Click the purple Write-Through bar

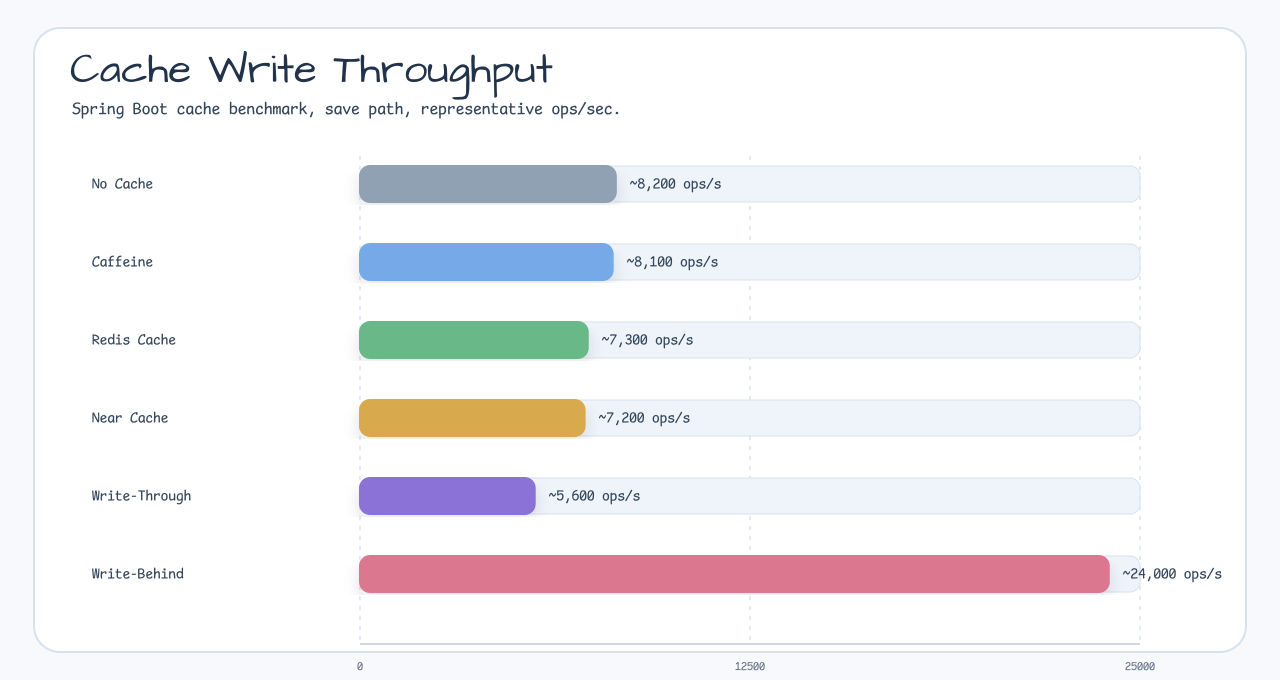tap(447, 496)
